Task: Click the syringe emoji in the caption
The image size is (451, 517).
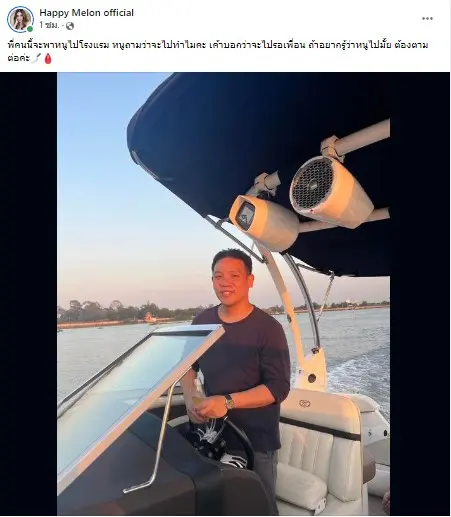Action: 36,58
